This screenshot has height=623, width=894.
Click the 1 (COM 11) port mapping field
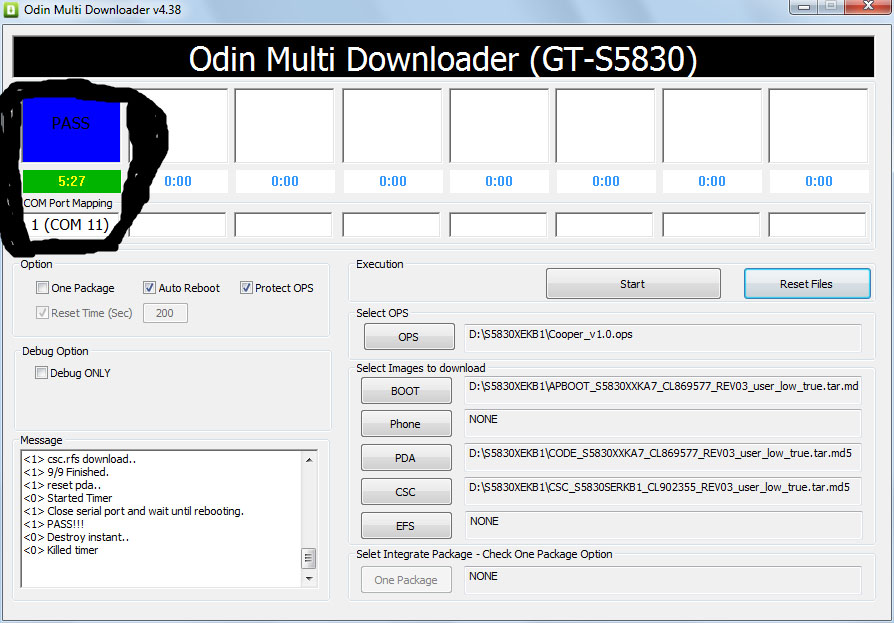click(70, 225)
